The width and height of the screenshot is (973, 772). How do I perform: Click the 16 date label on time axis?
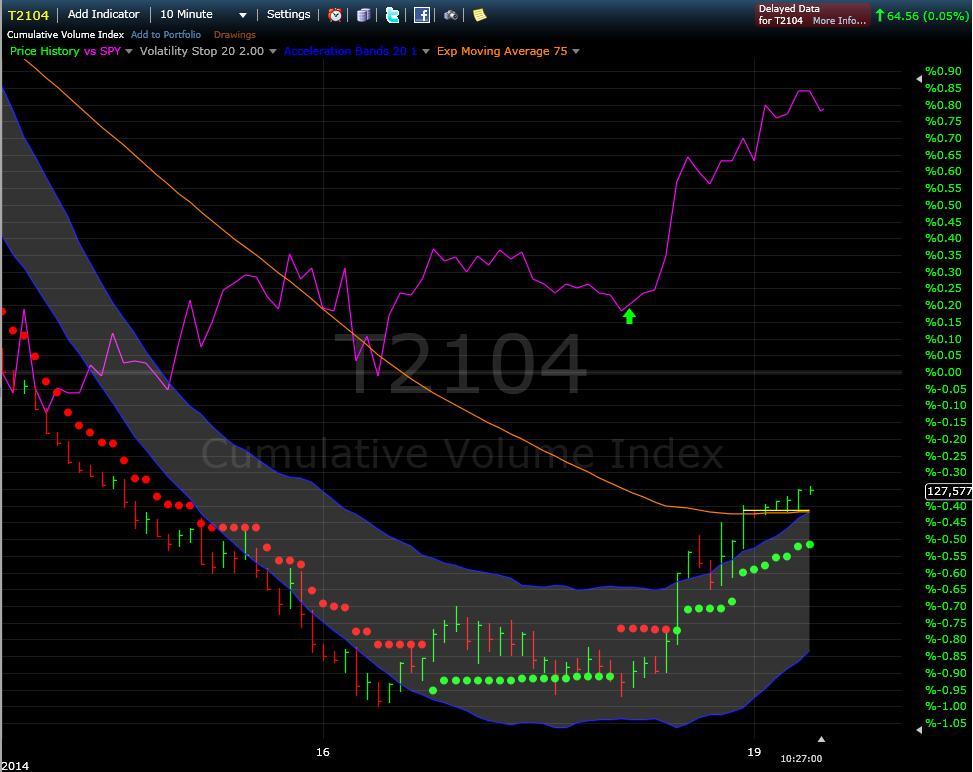[323, 752]
